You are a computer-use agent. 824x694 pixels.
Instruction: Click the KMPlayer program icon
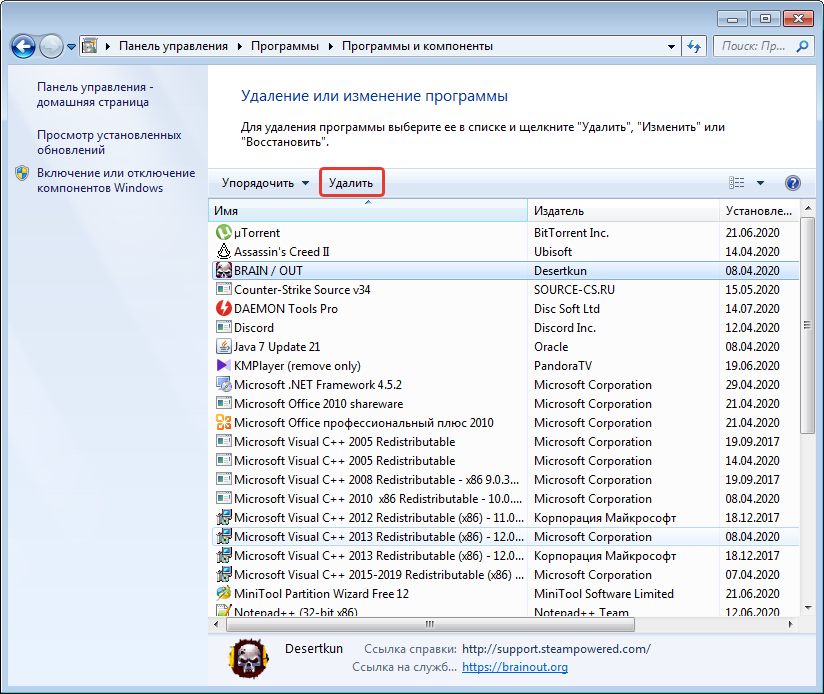224,365
